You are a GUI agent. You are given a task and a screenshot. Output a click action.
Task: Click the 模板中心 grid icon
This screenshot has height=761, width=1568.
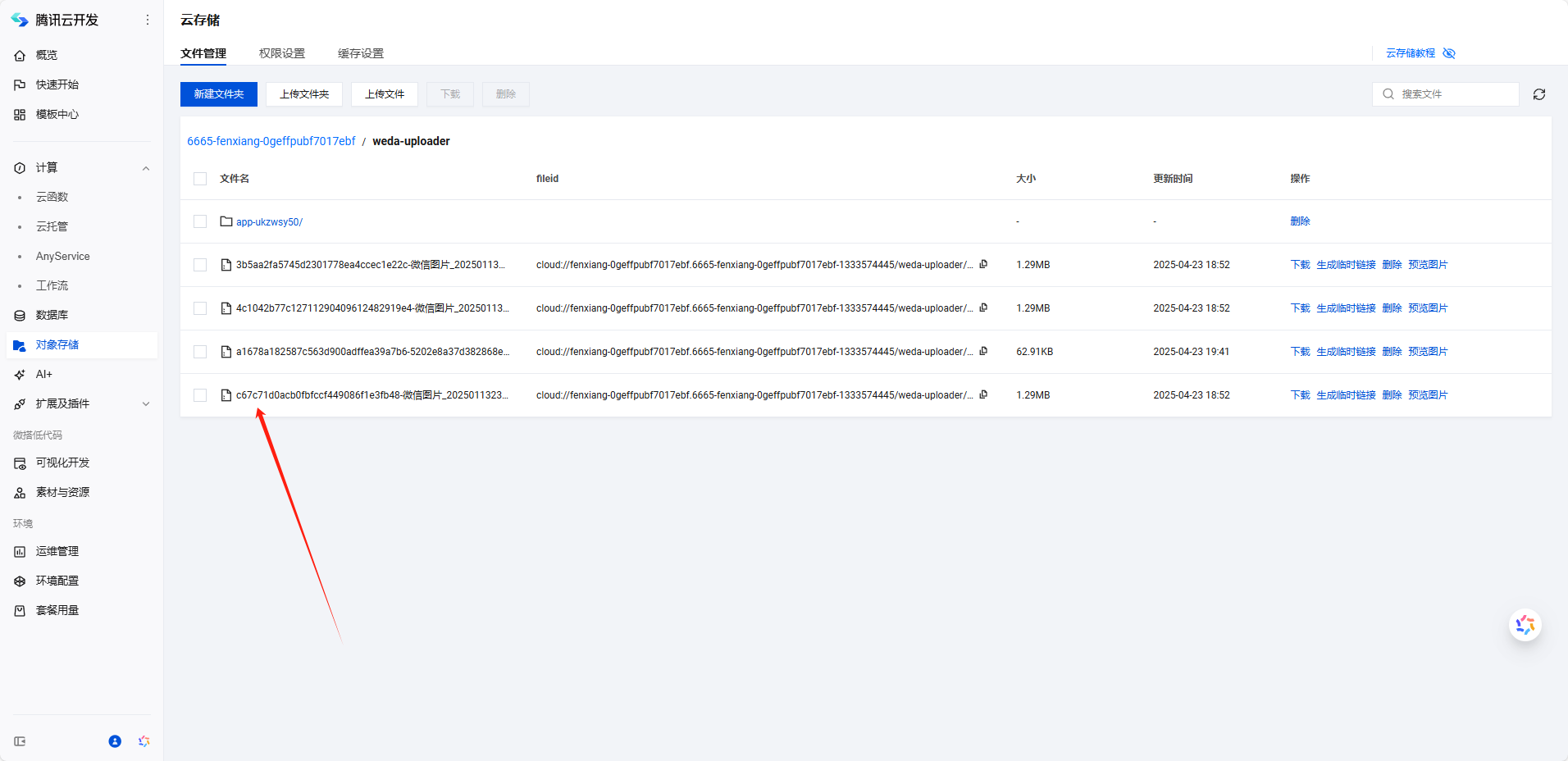20,114
